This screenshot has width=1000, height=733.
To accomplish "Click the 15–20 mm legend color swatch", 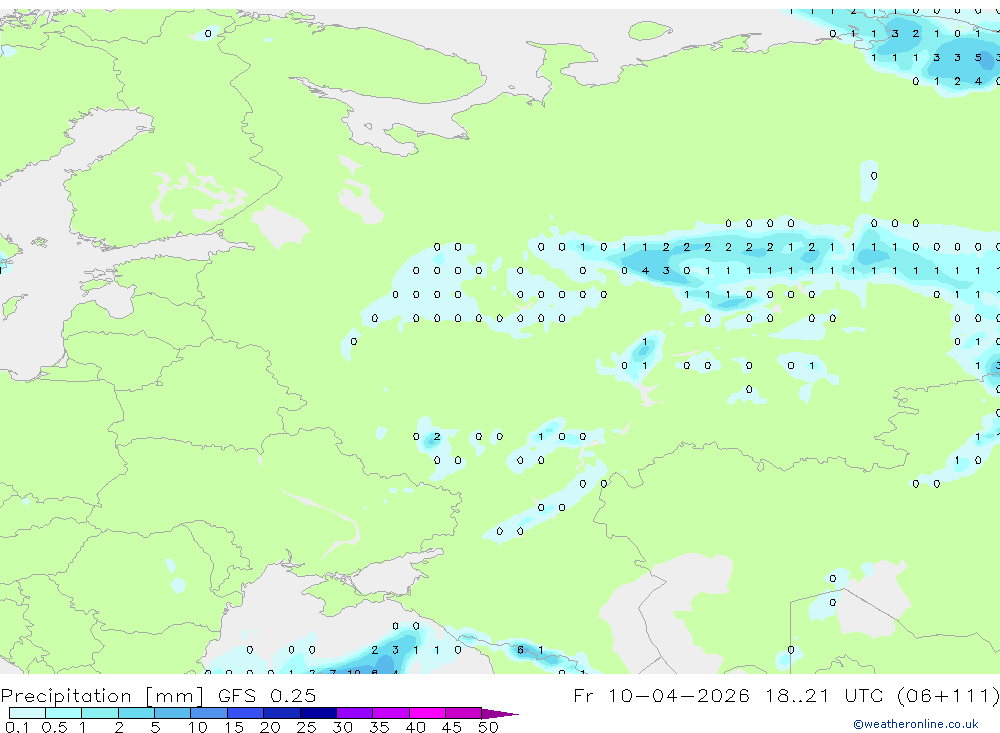I will pyautogui.click(x=246, y=713).
